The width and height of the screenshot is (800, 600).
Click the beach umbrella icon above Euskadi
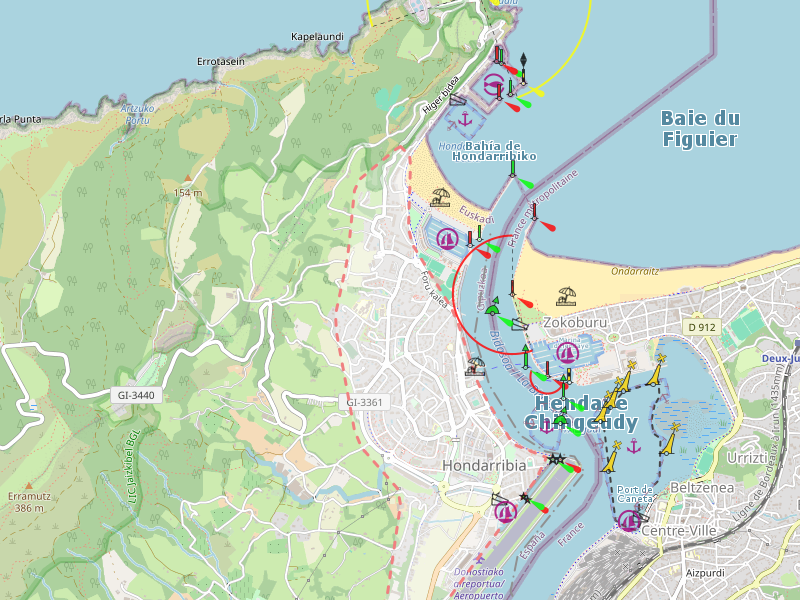click(440, 196)
